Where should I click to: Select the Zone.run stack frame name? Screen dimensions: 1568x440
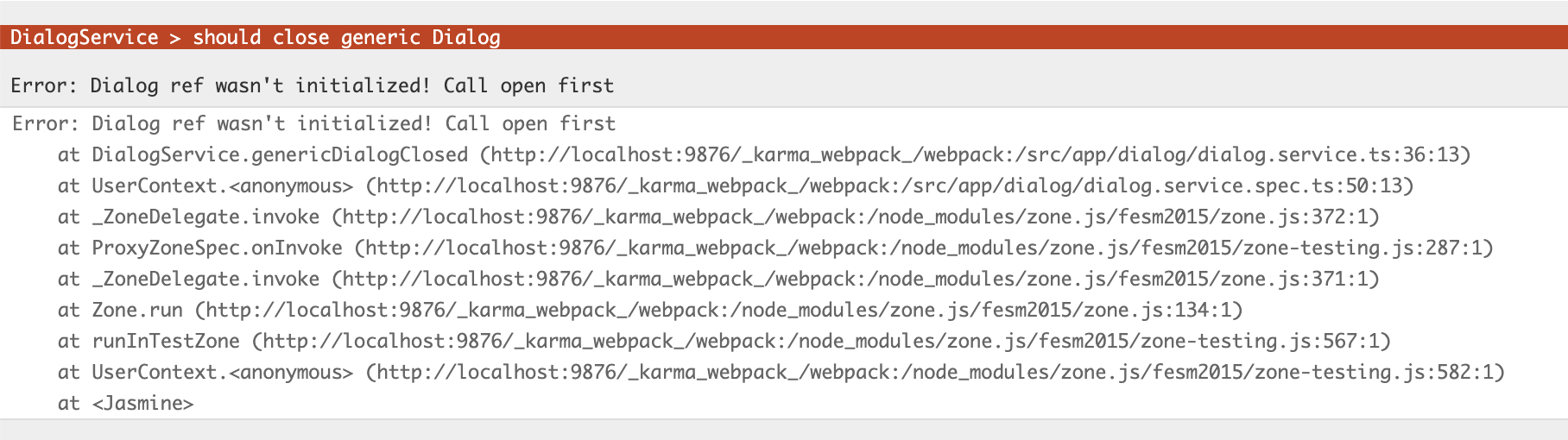tap(137, 310)
